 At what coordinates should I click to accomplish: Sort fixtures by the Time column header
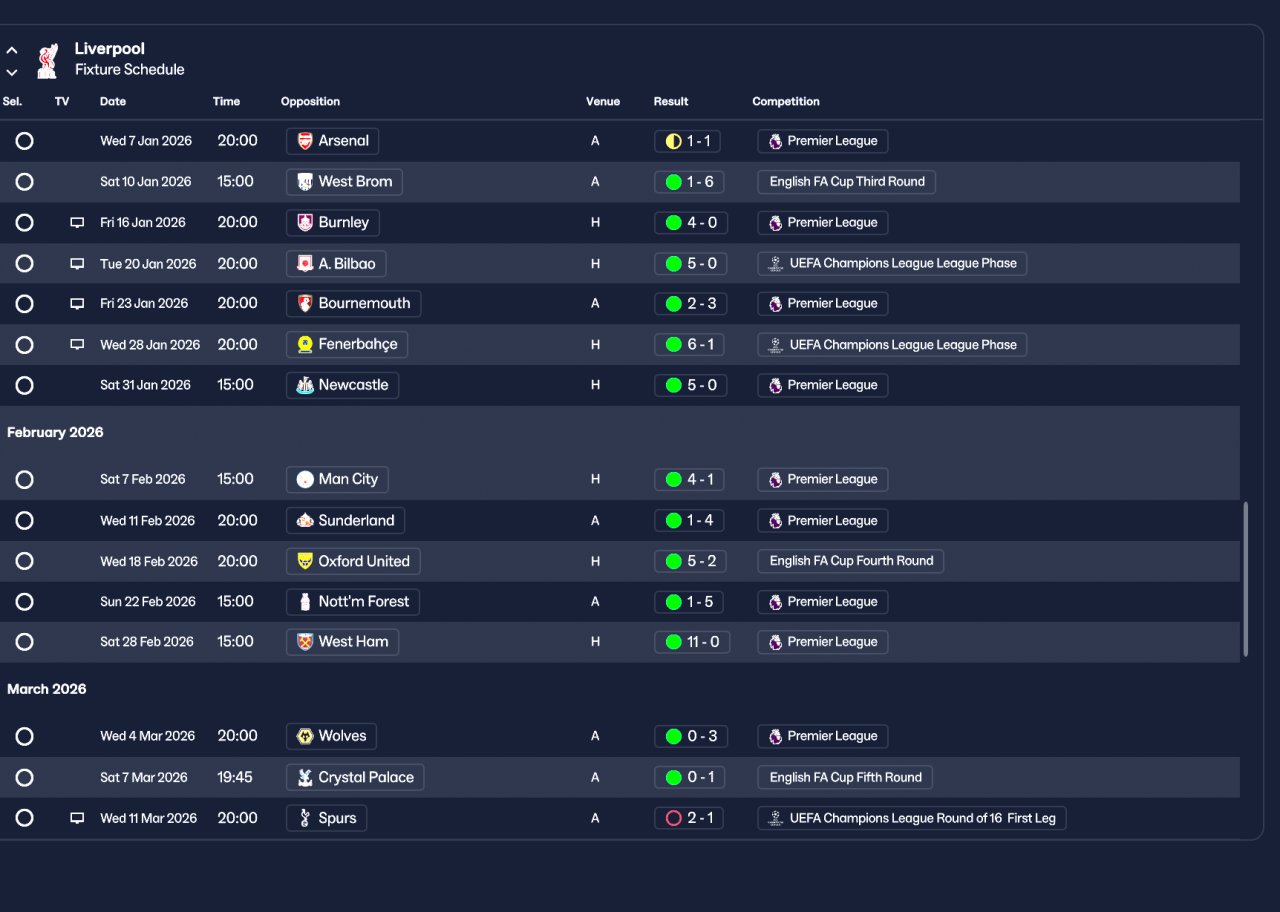(226, 101)
